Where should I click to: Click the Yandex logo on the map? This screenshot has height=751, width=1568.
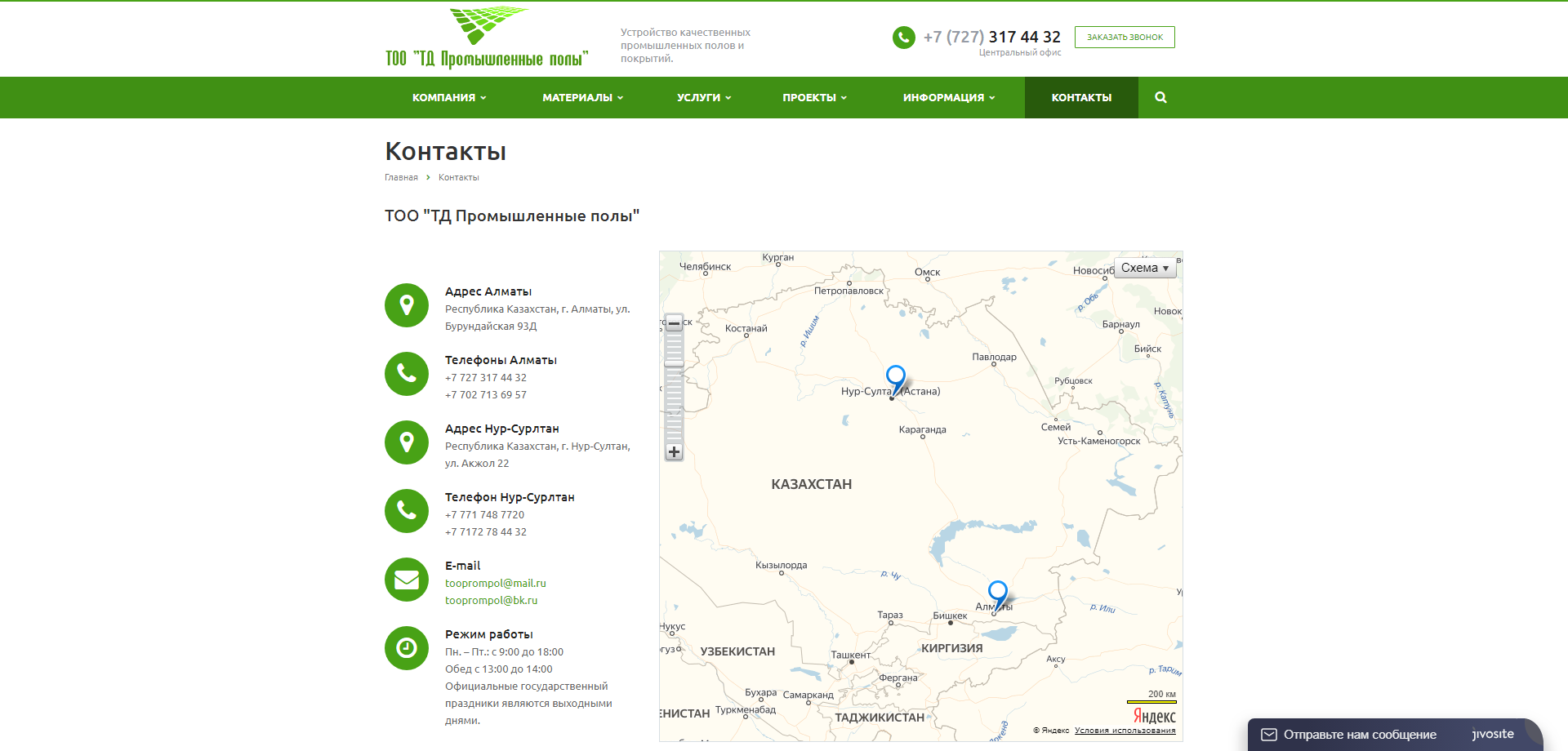pos(1154,717)
